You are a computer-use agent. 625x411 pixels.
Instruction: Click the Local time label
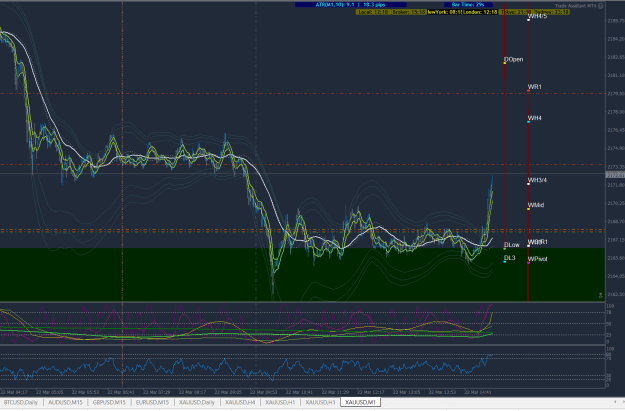pos(373,12)
